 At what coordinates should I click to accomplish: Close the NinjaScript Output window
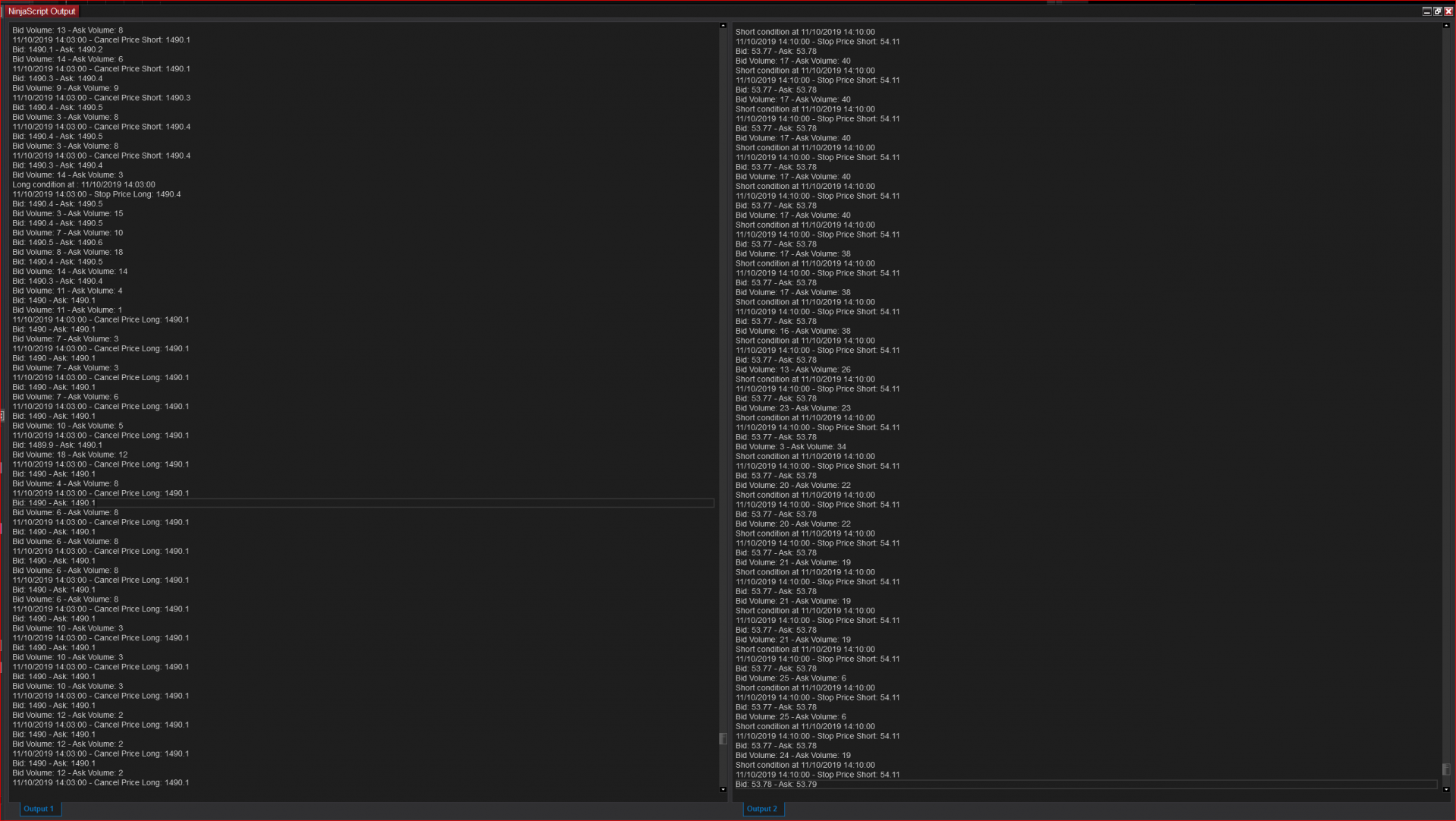pyautogui.click(x=1448, y=11)
